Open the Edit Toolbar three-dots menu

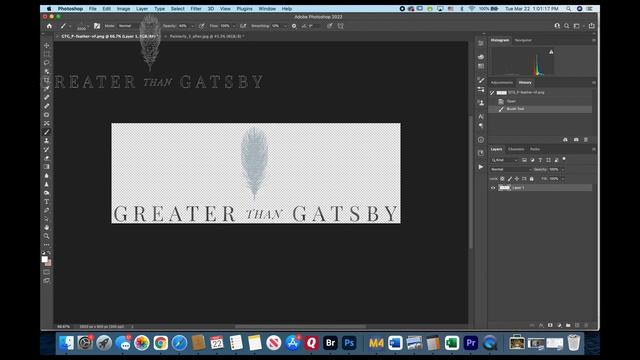point(47,244)
